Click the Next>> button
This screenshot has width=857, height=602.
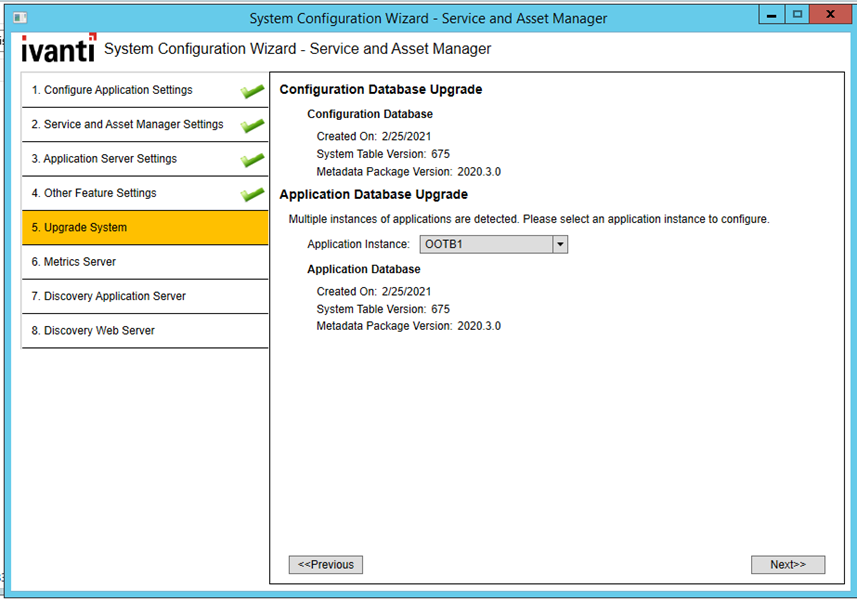pyautogui.click(x=788, y=564)
